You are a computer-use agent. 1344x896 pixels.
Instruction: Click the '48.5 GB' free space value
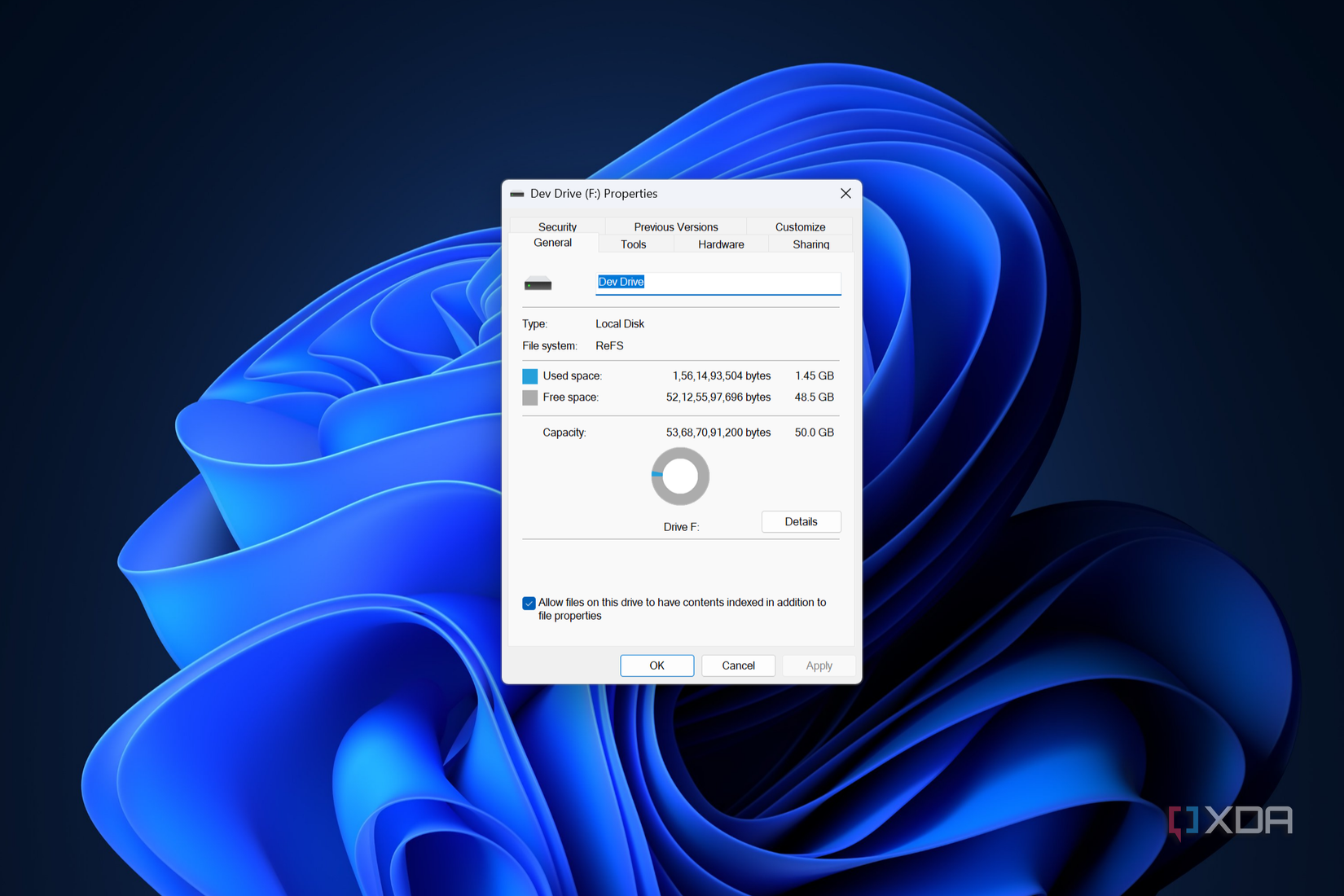pyautogui.click(x=815, y=397)
